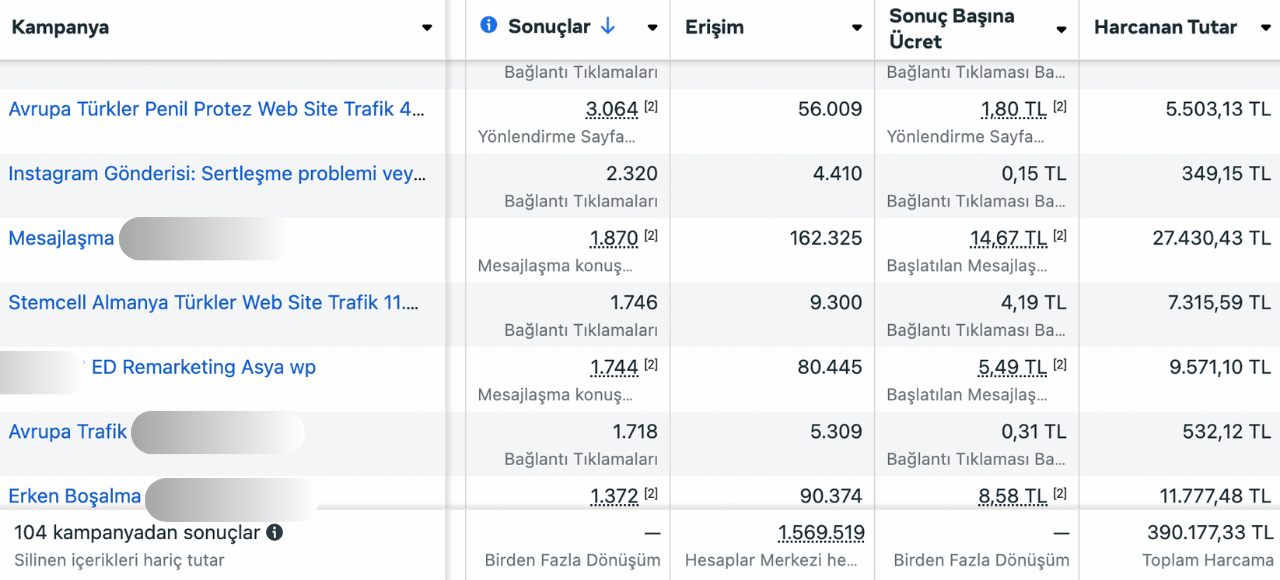Click the info icon beside Sonuçlar header

coord(488,26)
